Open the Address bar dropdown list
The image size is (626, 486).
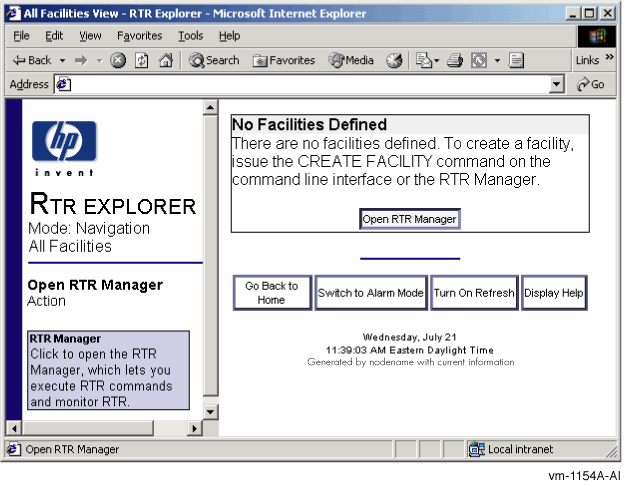pyautogui.click(x=556, y=84)
